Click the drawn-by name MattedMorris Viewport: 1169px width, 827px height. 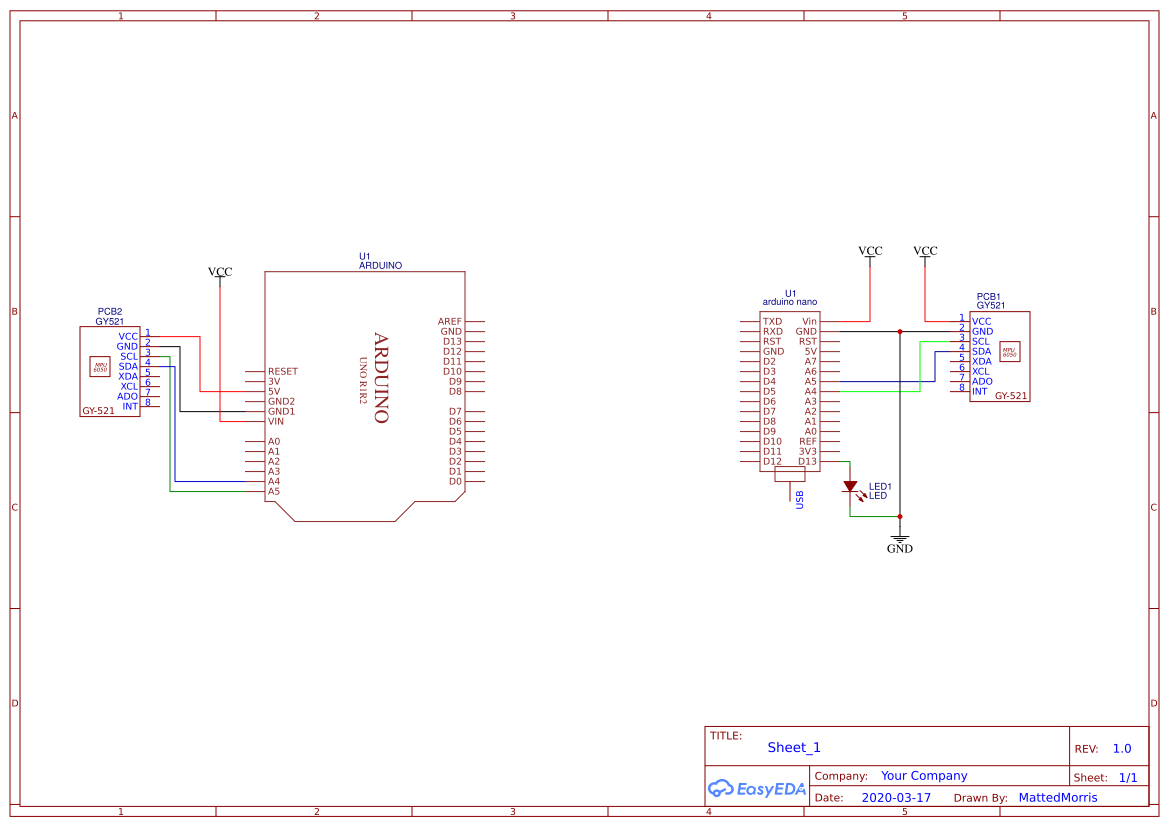point(1058,797)
